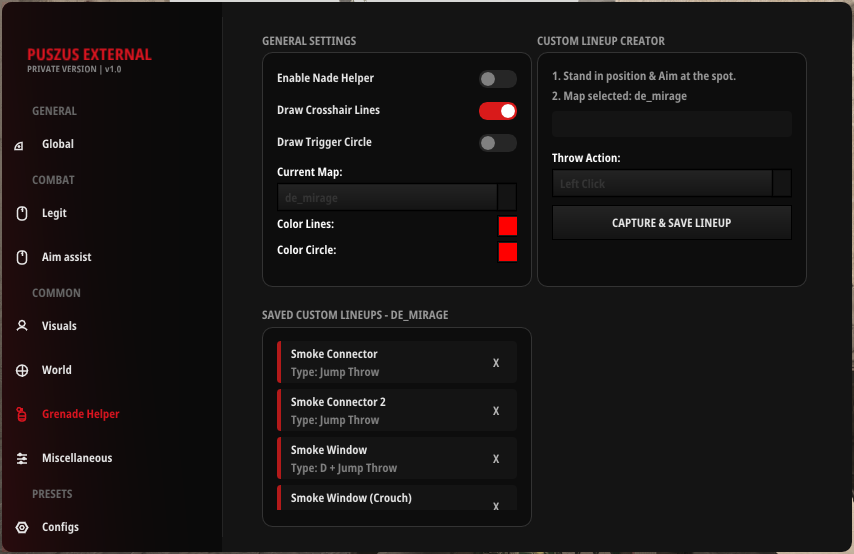Open Configs via the gear icon
Image resolution: width=854 pixels, height=554 pixels.
tap(22, 527)
